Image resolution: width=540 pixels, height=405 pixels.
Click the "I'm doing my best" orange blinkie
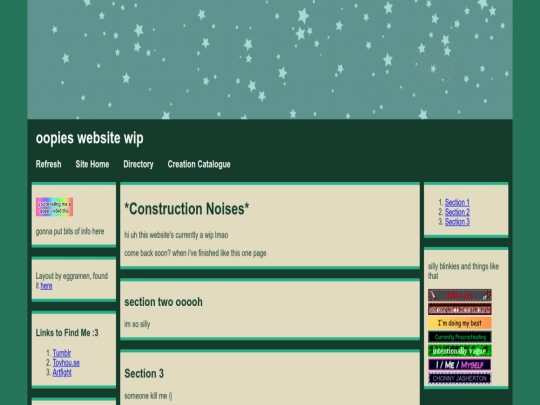coord(459,323)
